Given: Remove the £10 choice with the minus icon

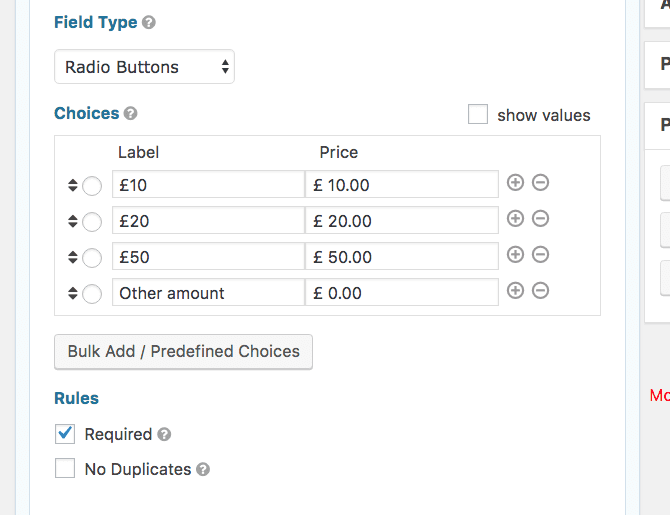Looking at the screenshot, I should pyautogui.click(x=541, y=182).
